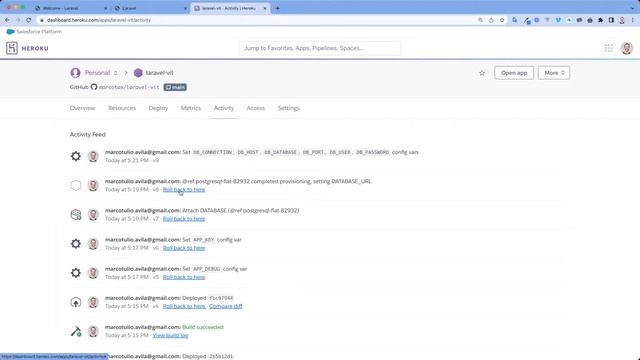Open the user avatar menu in Heroku header
640x360 pixels.
coord(627,48)
